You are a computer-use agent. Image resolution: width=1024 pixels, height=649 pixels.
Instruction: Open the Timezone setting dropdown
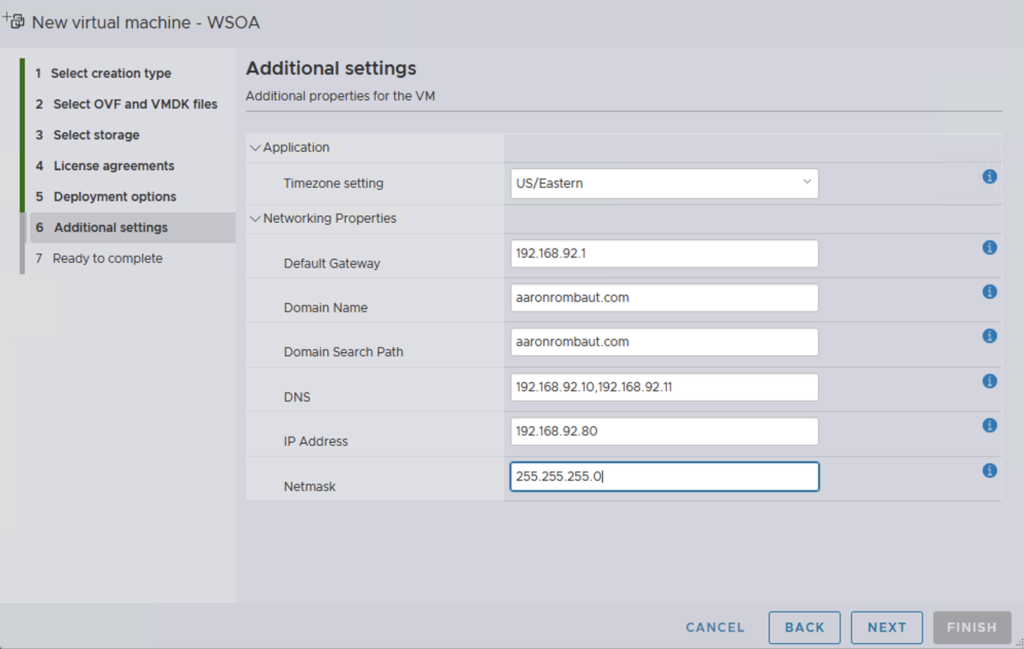(664, 183)
